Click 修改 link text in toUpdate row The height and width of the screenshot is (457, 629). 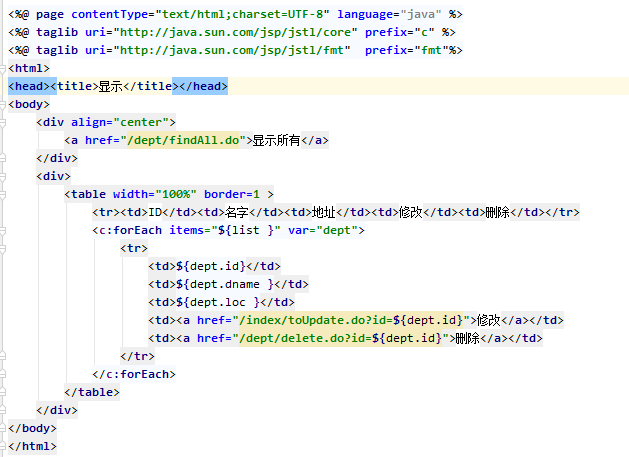click(x=489, y=320)
